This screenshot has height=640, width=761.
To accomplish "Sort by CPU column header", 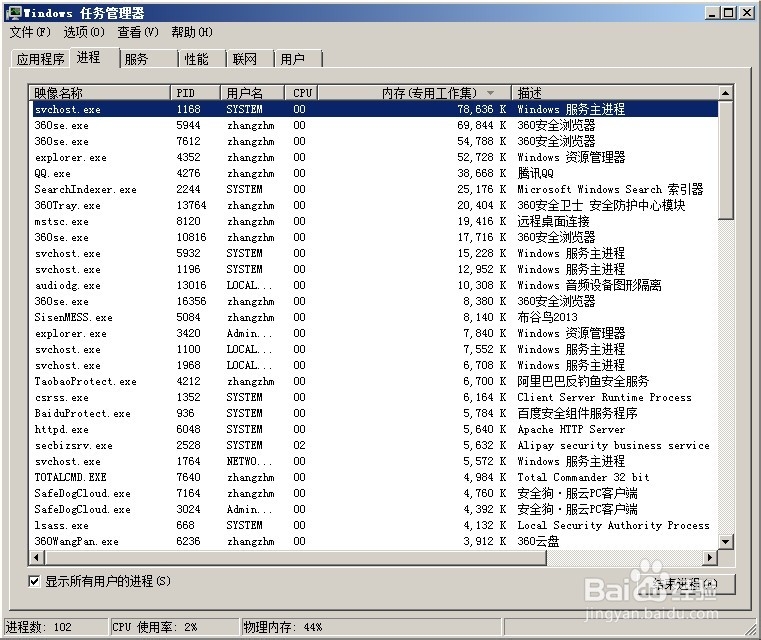I will pyautogui.click(x=301, y=93).
